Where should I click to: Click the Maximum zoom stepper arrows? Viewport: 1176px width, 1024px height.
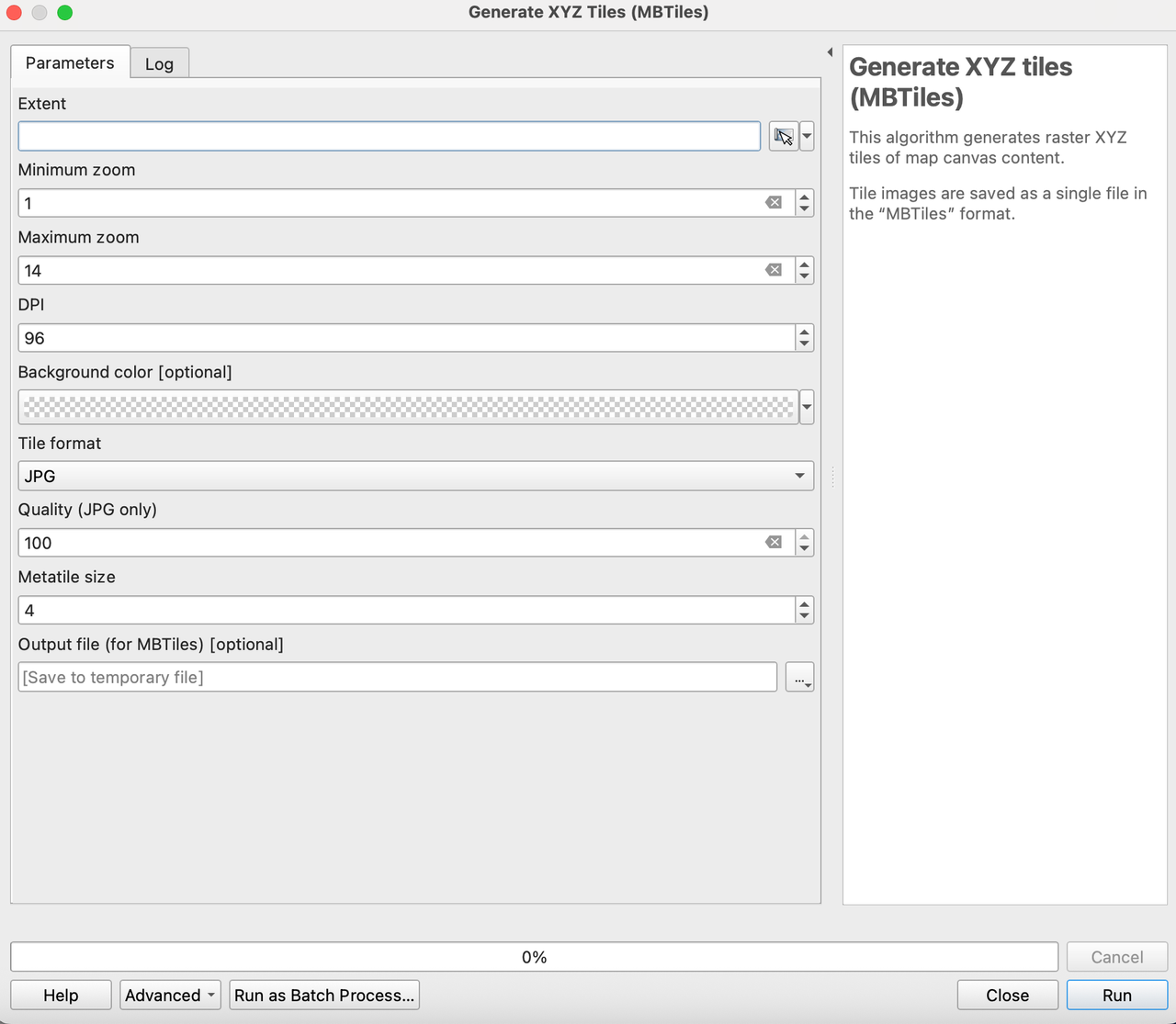[x=805, y=270]
